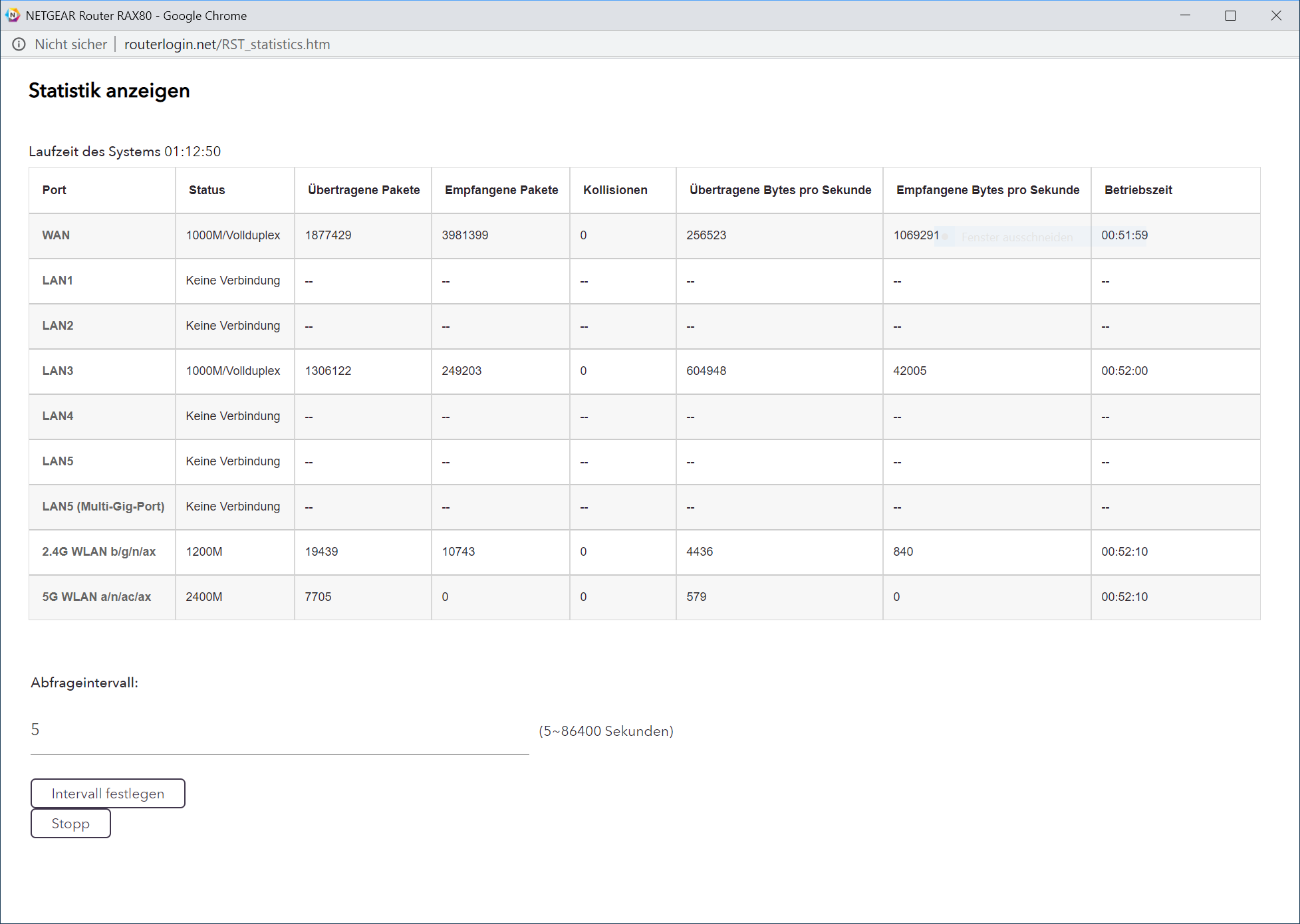The width and height of the screenshot is (1300, 924).
Task: Click the Status column header
Action: [x=207, y=190]
